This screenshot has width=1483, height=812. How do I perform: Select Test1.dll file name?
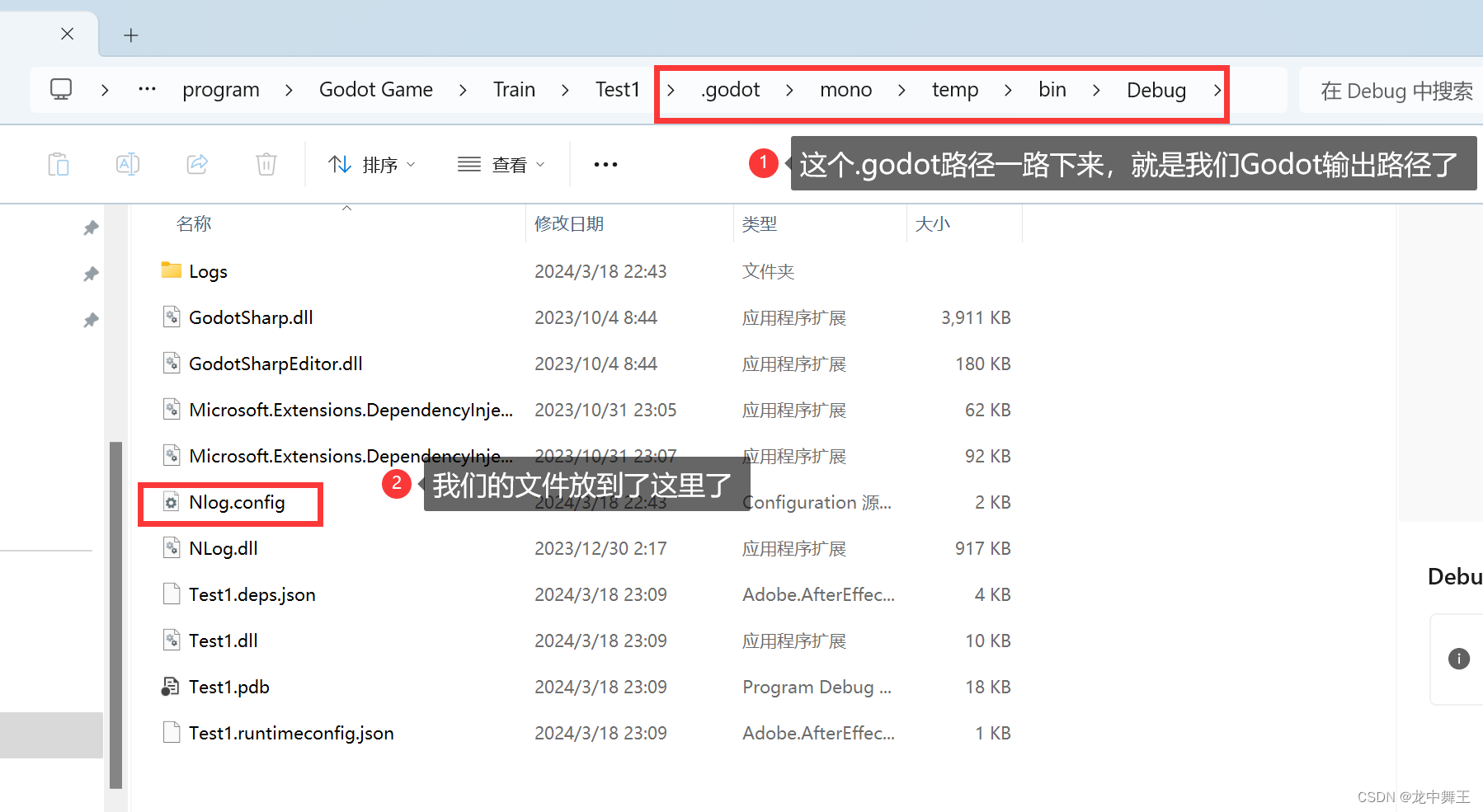(224, 641)
